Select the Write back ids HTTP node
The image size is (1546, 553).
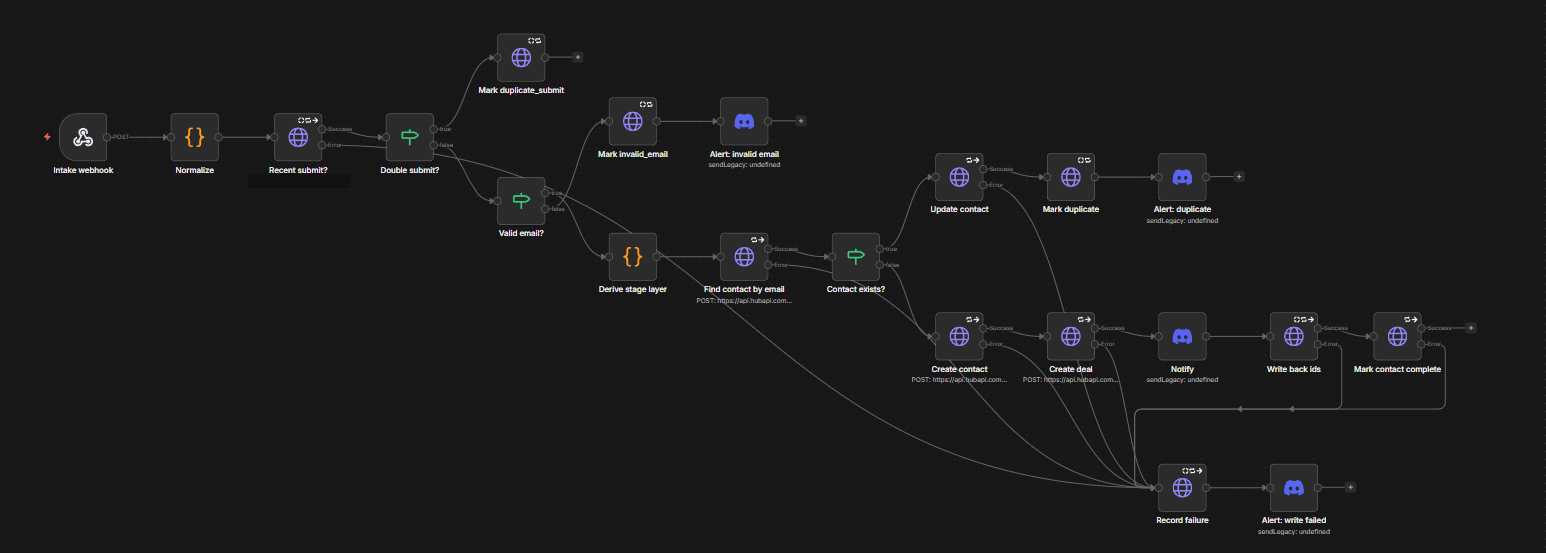click(x=1294, y=336)
